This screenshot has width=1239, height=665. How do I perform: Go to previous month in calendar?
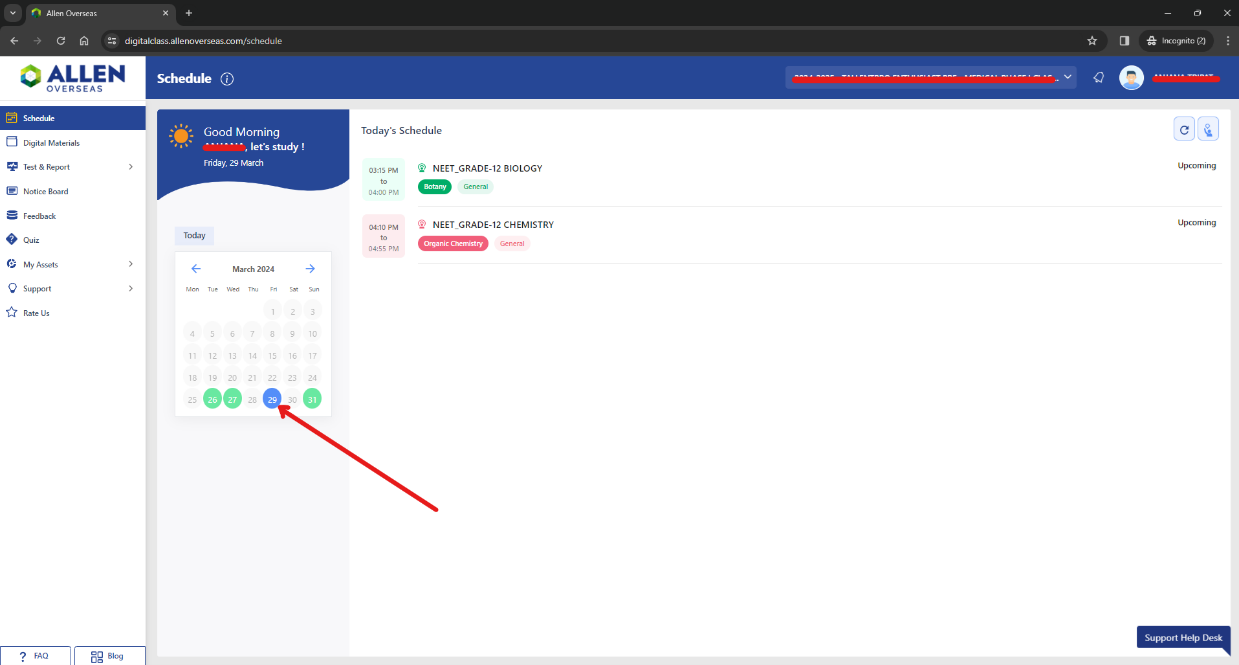[x=196, y=269]
